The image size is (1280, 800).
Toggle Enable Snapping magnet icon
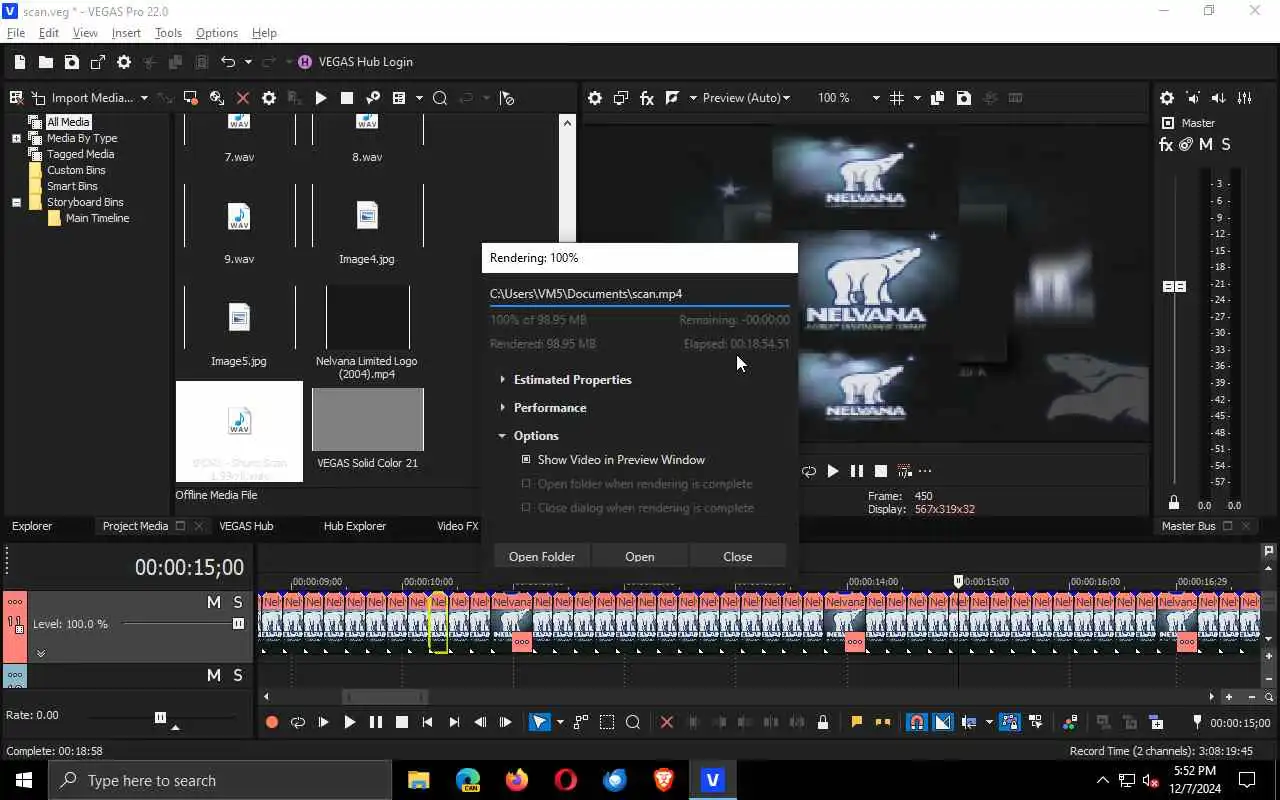916,722
